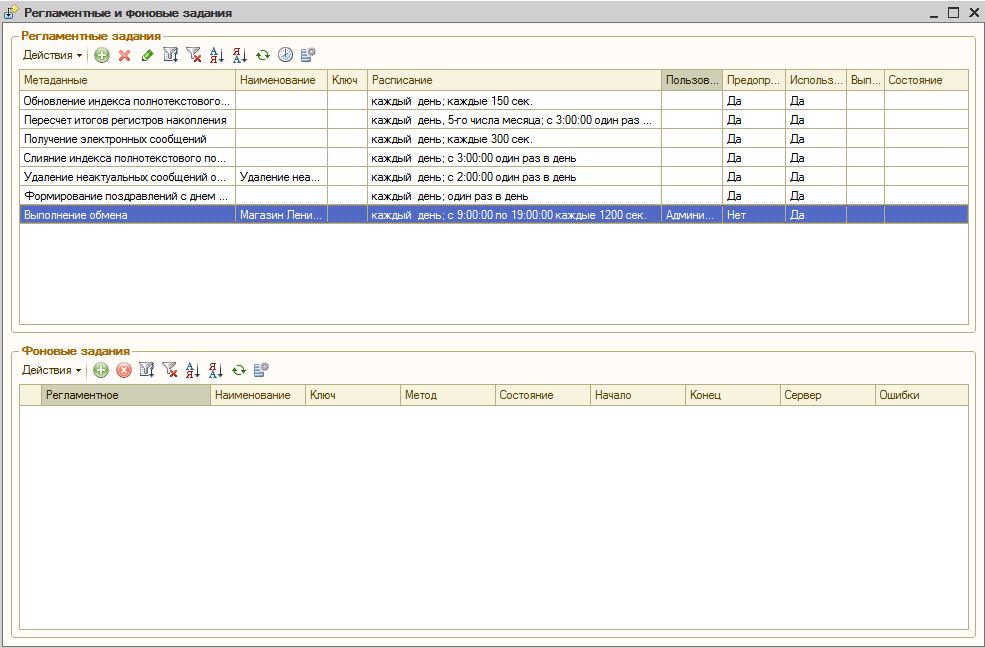The height and width of the screenshot is (648, 985).
Task: Select row Формирование поздравлений с днем...
Action: [494, 196]
